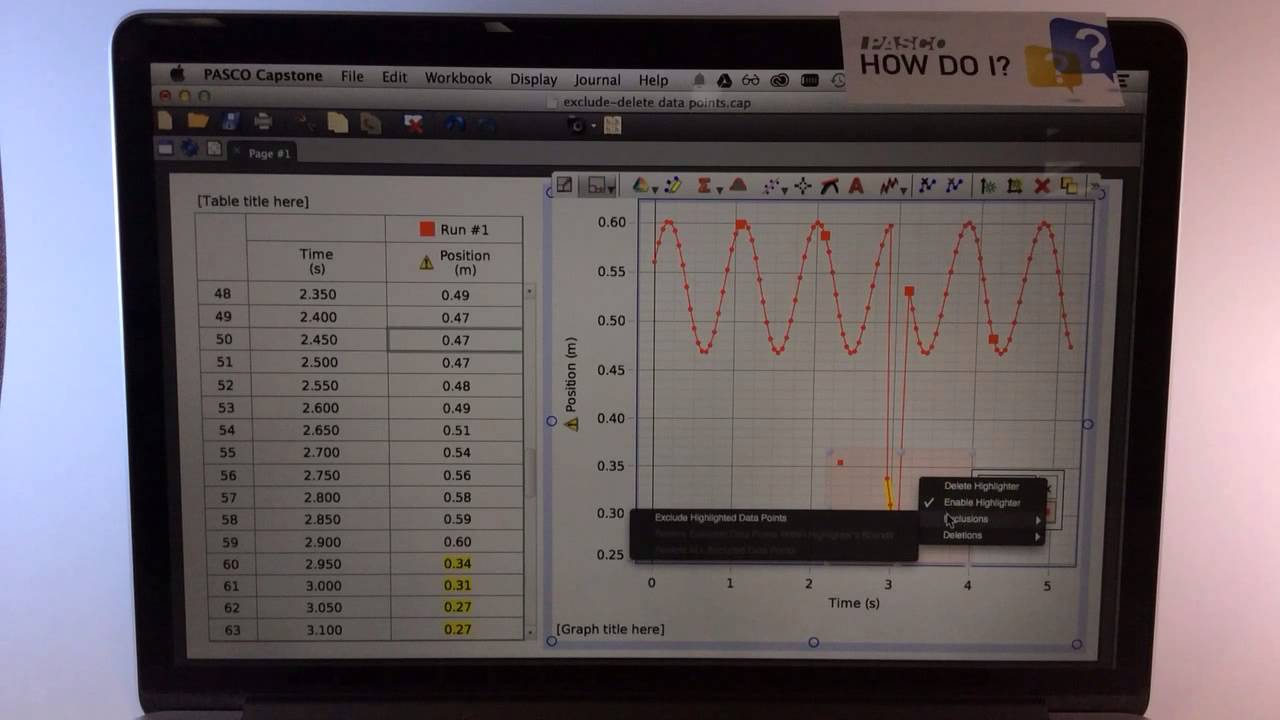The height and width of the screenshot is (720, 1280).
Task: Select highlighted 0.34 position cell
Action: tap(456, 564)
